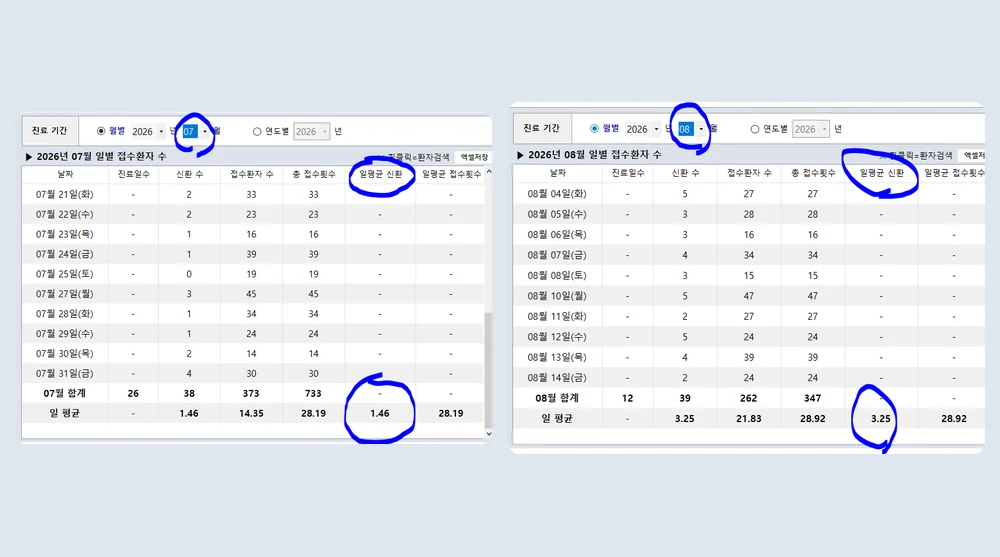Select the row dated 08월 13일(목)

[x=749, y=357]
